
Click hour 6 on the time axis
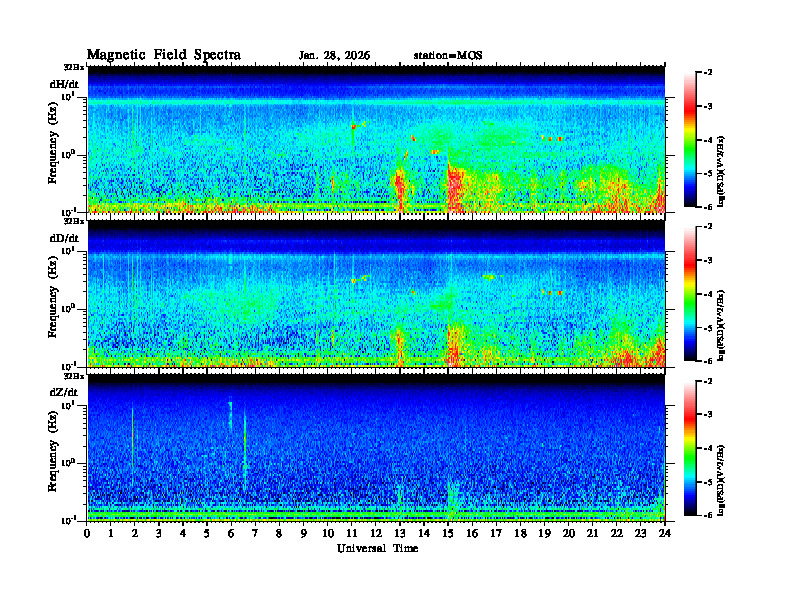click(231, 534)
